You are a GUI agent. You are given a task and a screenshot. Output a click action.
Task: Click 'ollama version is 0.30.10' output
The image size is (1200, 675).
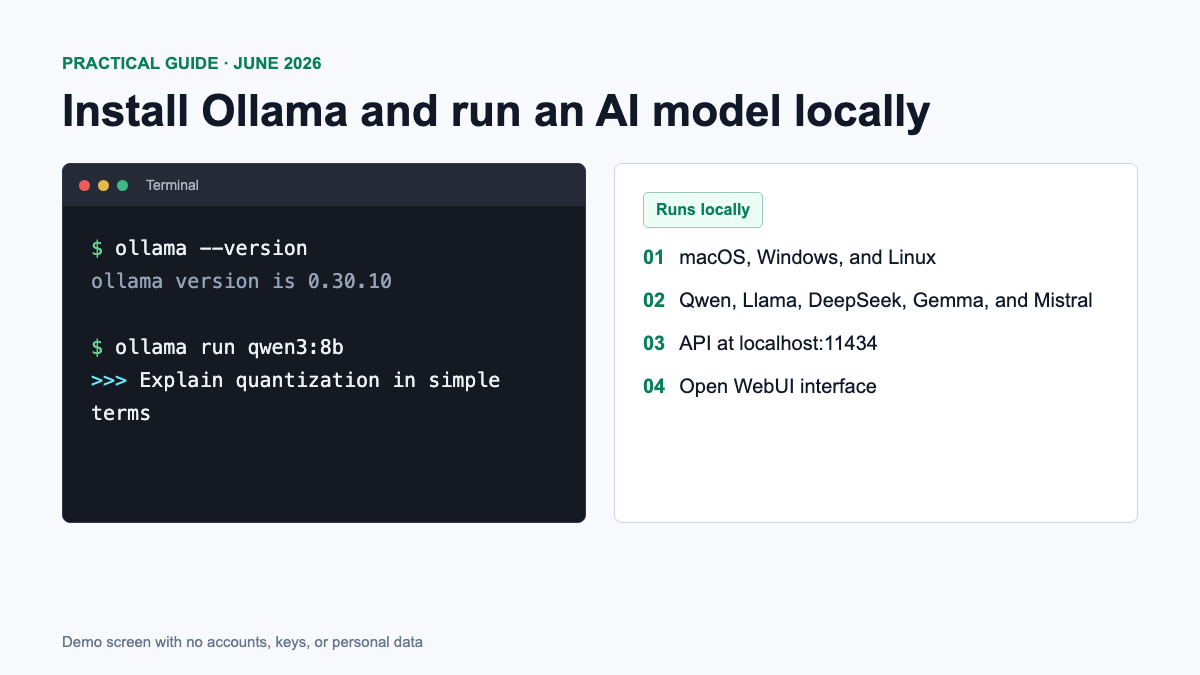pyautogui.click(x=241, y=281)
